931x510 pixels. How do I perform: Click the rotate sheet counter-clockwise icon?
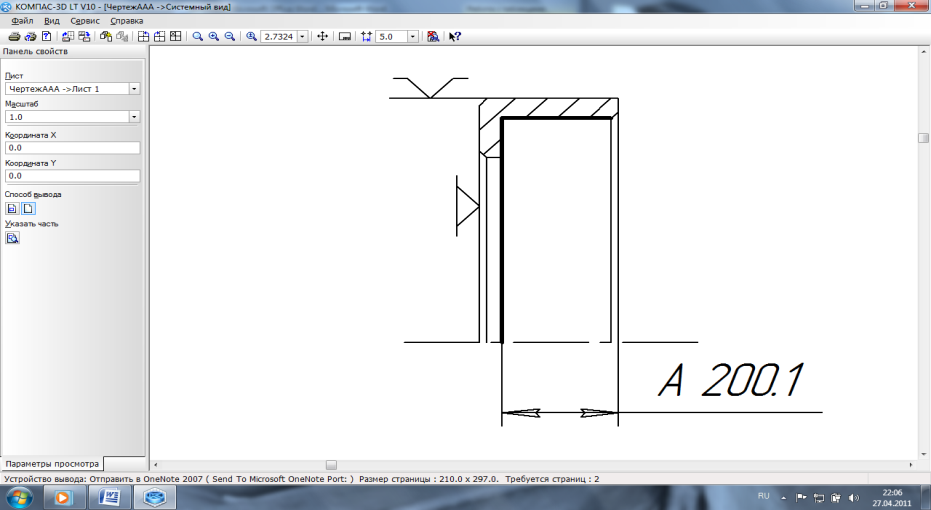pos(68,37)
